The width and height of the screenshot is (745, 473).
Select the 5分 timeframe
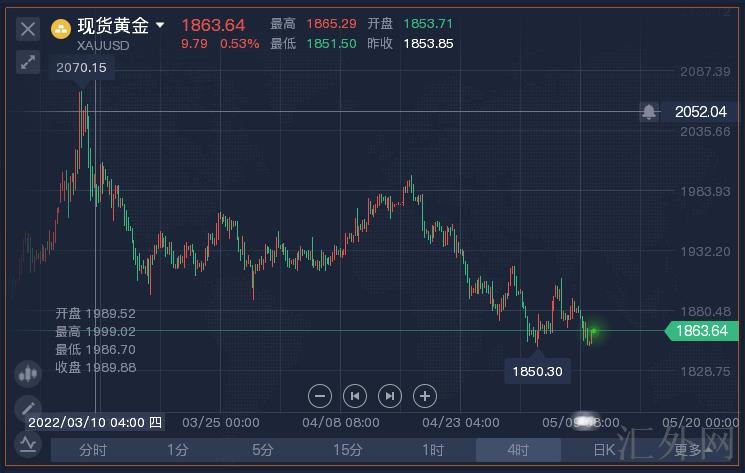coord(263,450)
